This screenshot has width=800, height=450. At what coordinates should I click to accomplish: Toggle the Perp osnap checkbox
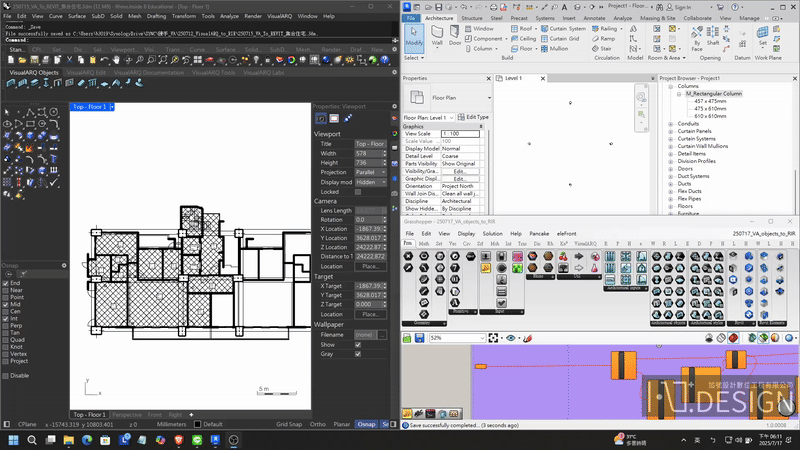click(6, 326)
